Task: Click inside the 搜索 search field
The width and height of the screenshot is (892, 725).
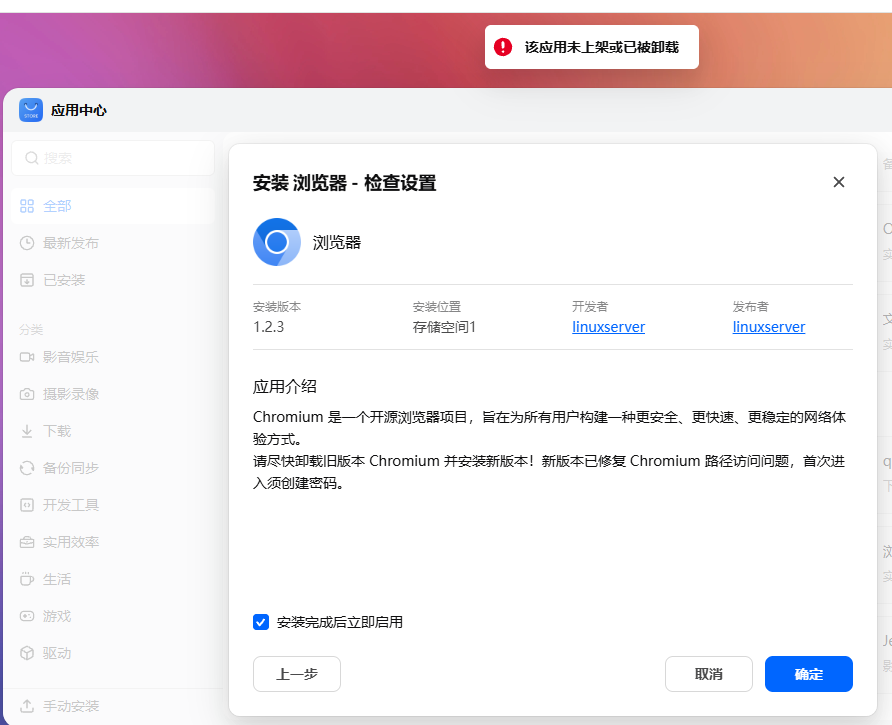Action: pyautogui.click(x=120, y=158)
